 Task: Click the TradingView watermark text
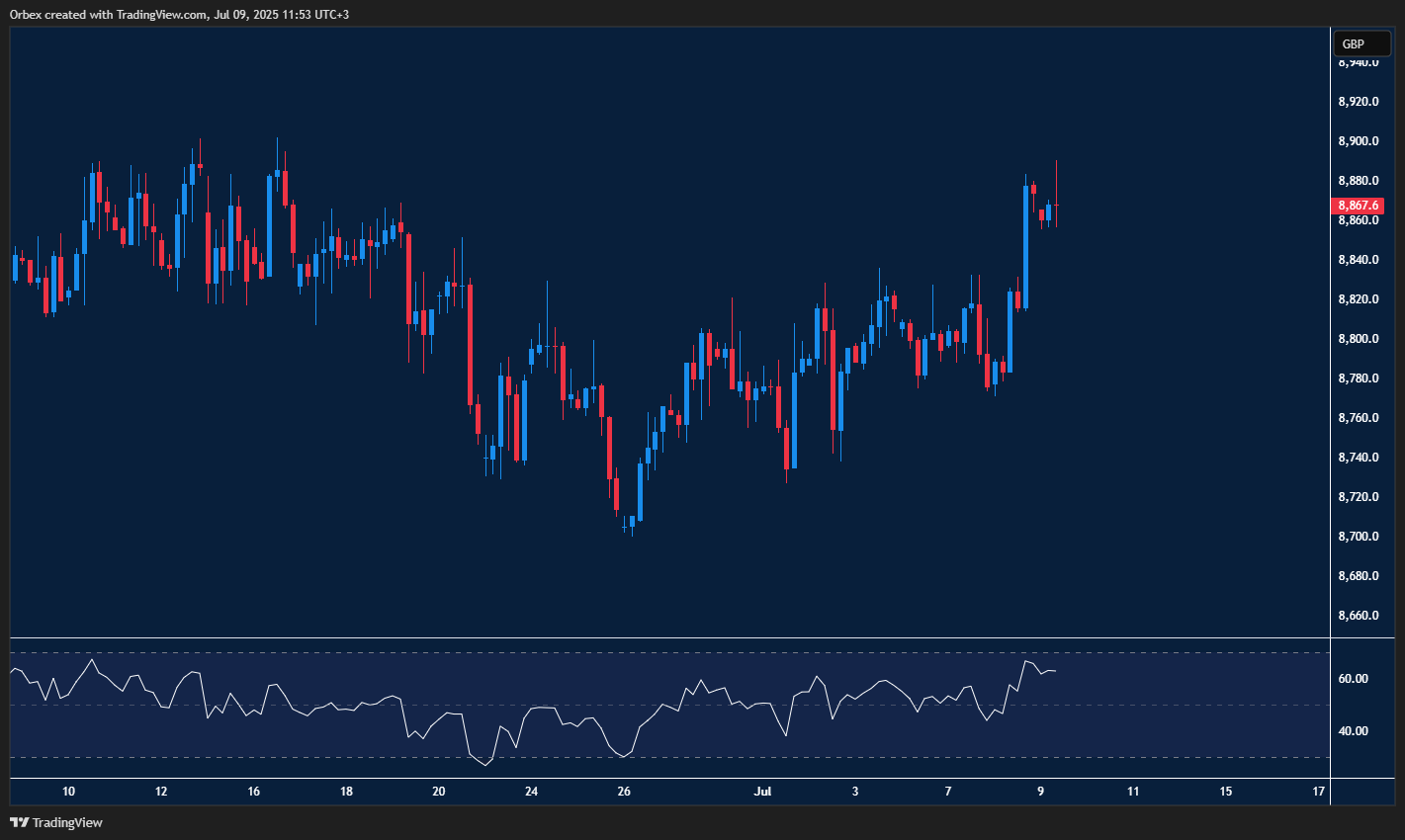point(67,822)
